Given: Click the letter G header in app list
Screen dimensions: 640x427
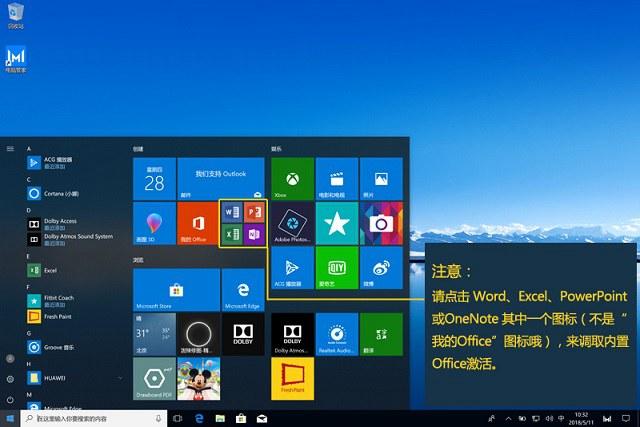Looking at the screenshot, I should pyautogui.click(x=29, y=333).
